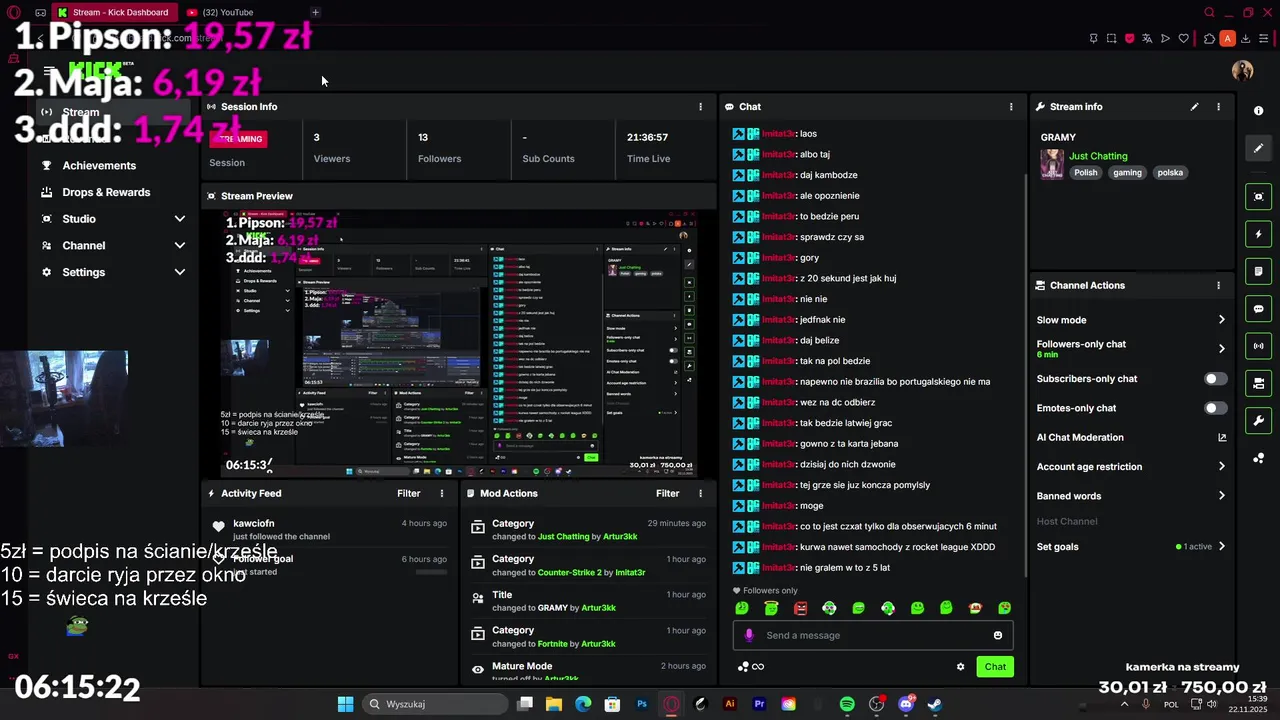Click the wrench icon in right sidebar
Screen dimensions: 1280x720
point(1259,420)
